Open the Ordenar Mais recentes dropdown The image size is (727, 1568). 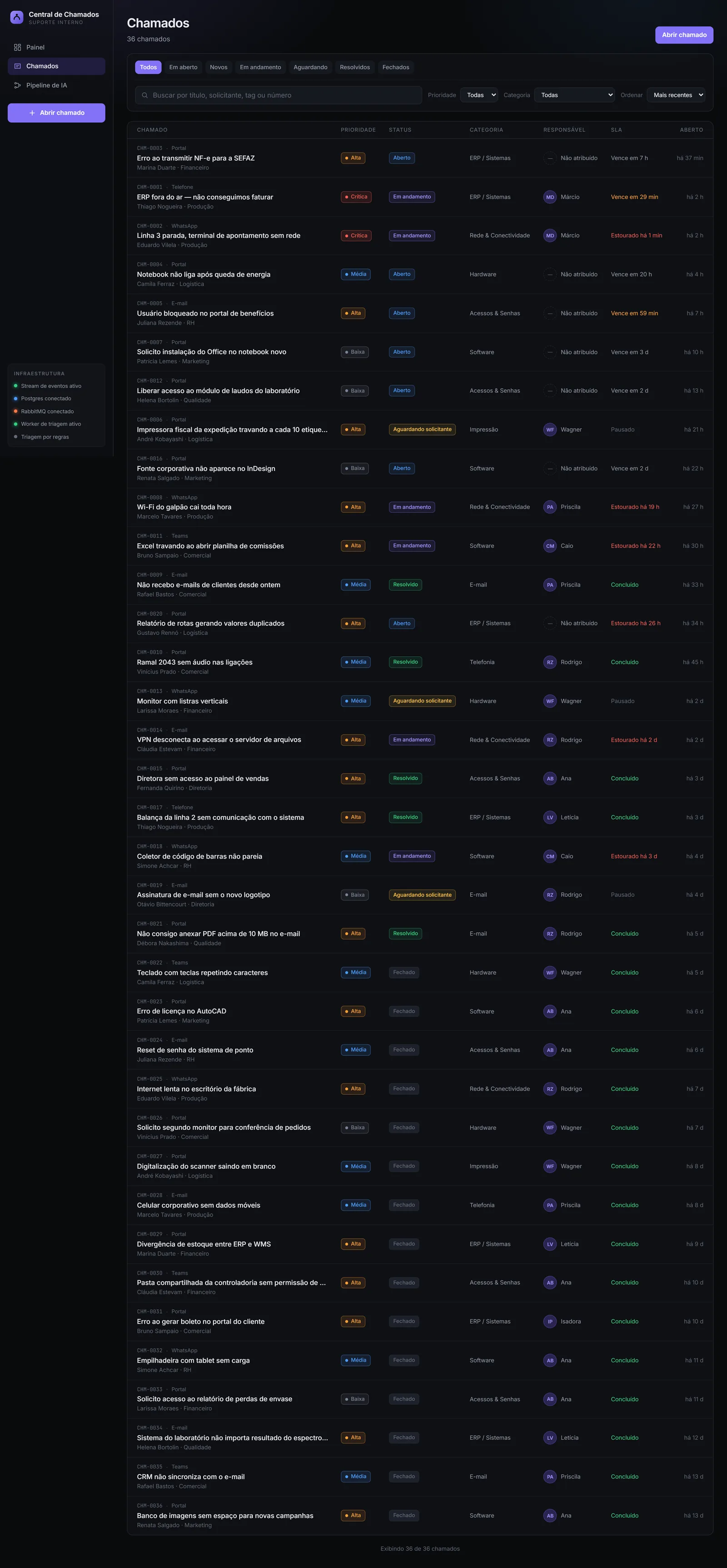coord(676,95)
